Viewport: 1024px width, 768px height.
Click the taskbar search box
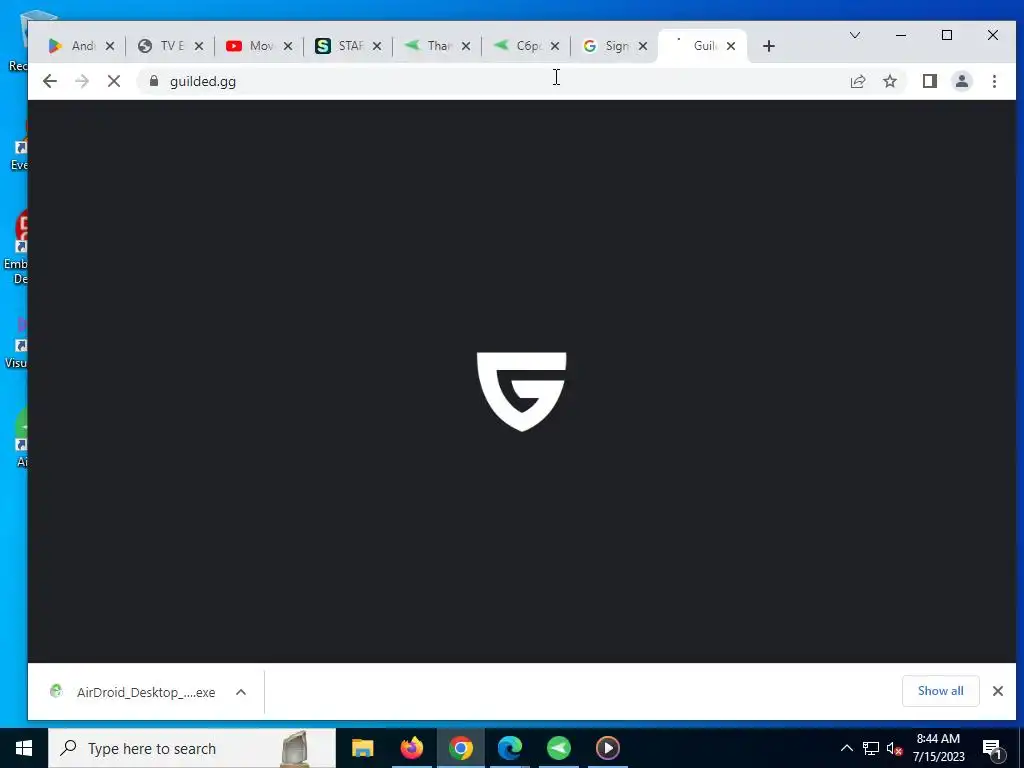point(192,748)
